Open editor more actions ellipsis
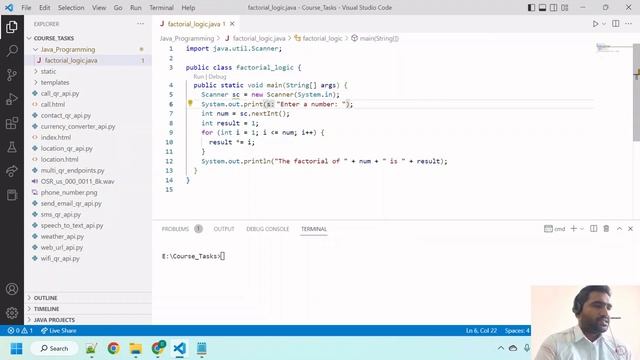Viewport: 640px width, 360px height. pyautogui.click(x=629, y=24)
